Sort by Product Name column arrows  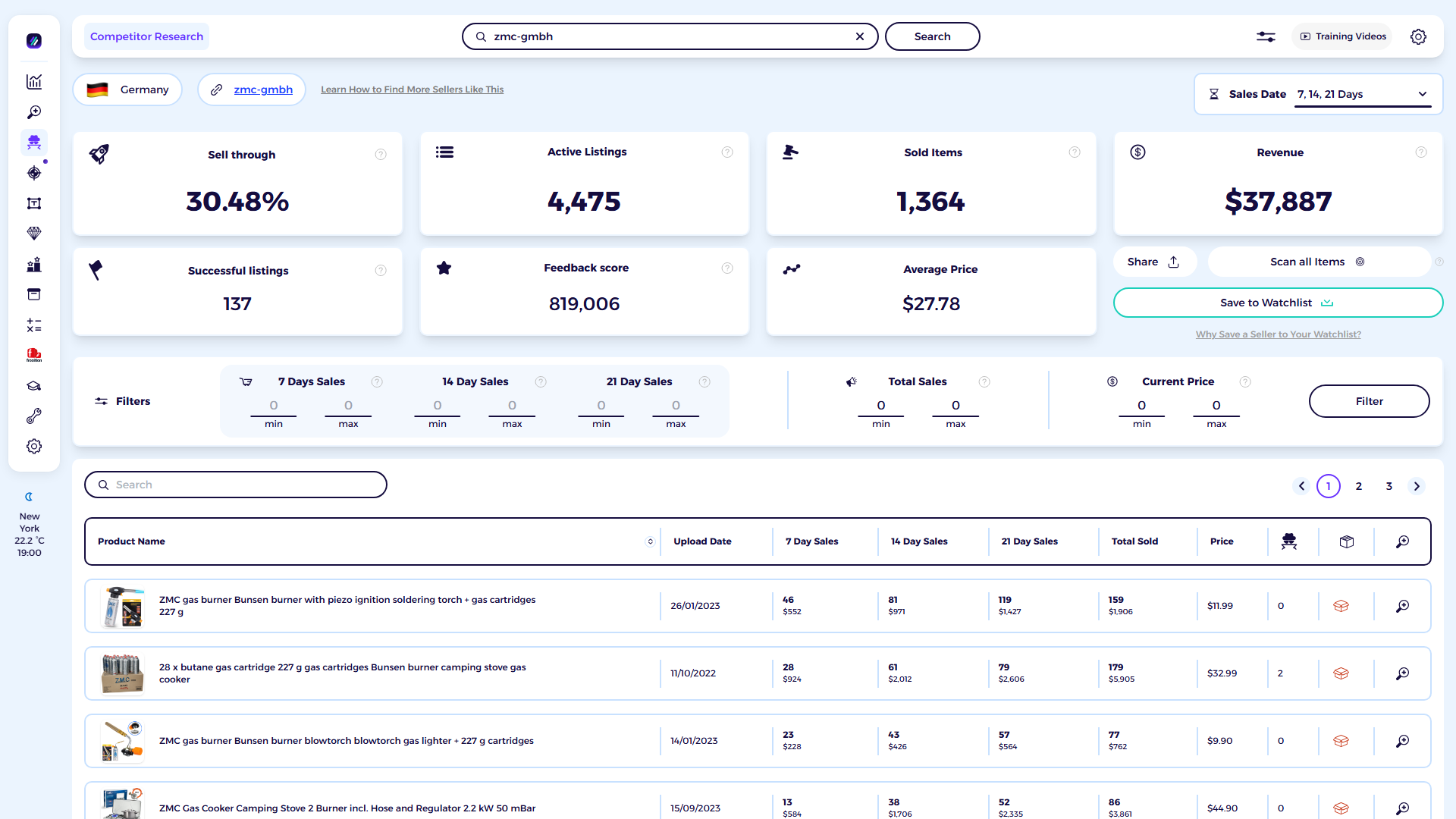pos(650,541)
